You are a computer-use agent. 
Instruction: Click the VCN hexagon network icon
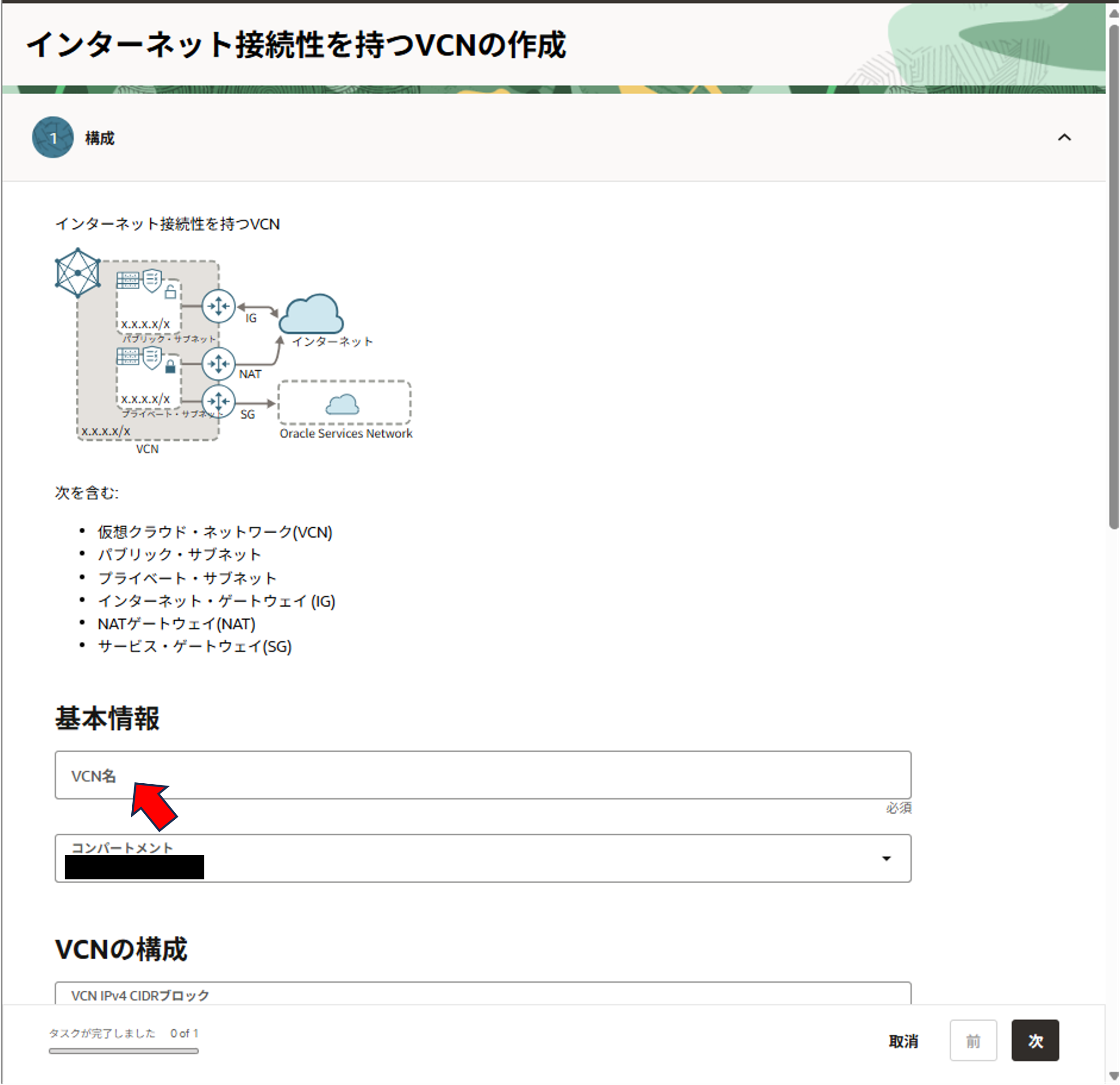pos(78,273)
